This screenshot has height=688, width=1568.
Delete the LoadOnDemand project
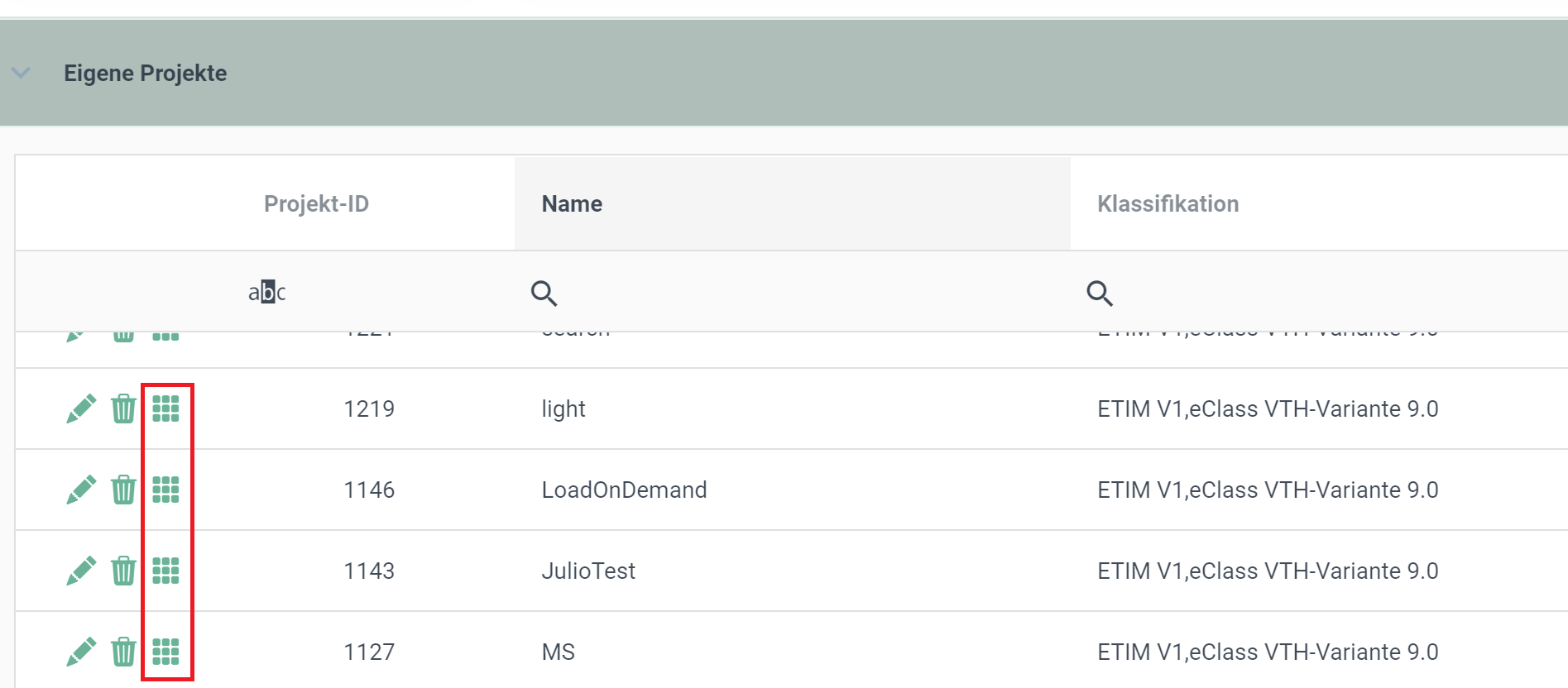pyautogui.click(x=123, y=490)
